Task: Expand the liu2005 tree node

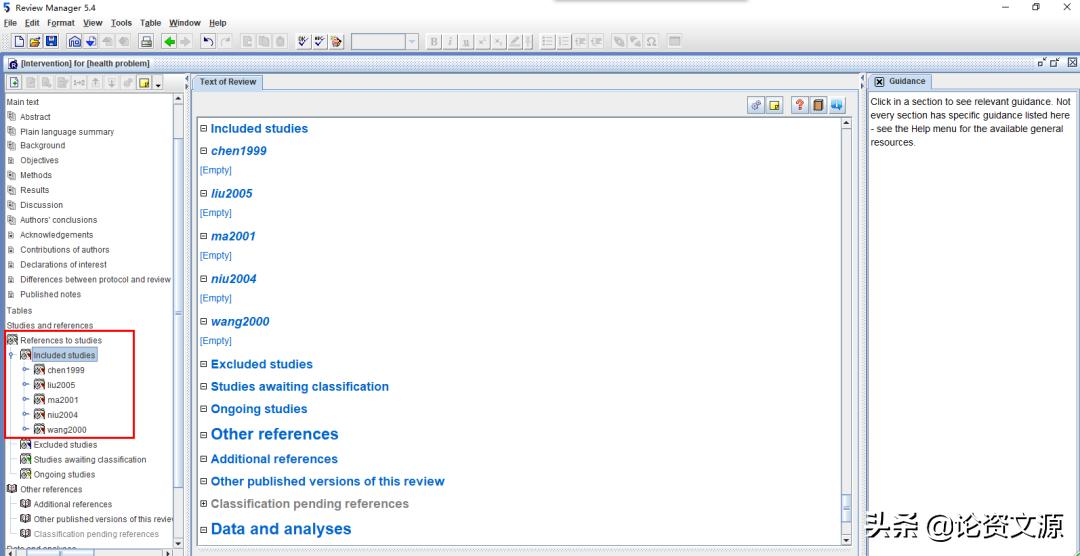Action: click(26, 384)
